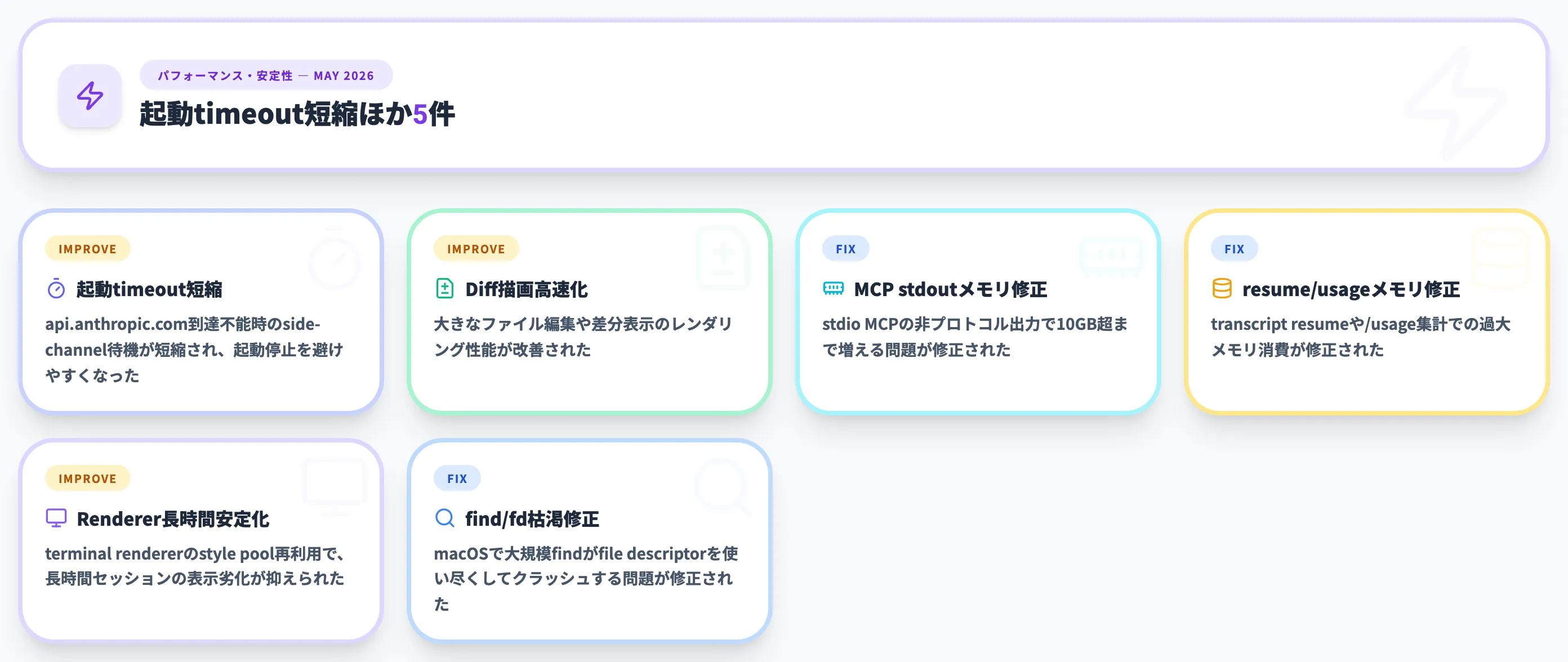Click IMPROVE badge on 起動timeout短縮 card

88,249
